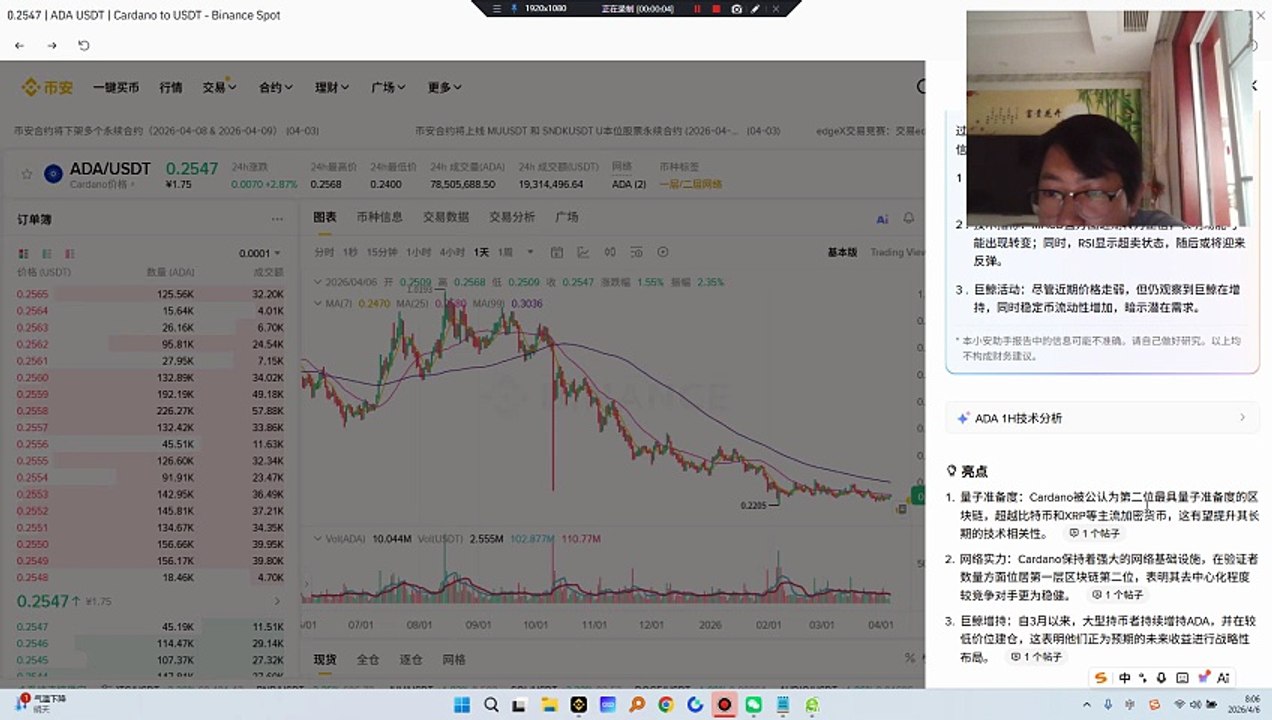Go forward with the browser forward arrow

pyautogui.click(x=52, y=46)
